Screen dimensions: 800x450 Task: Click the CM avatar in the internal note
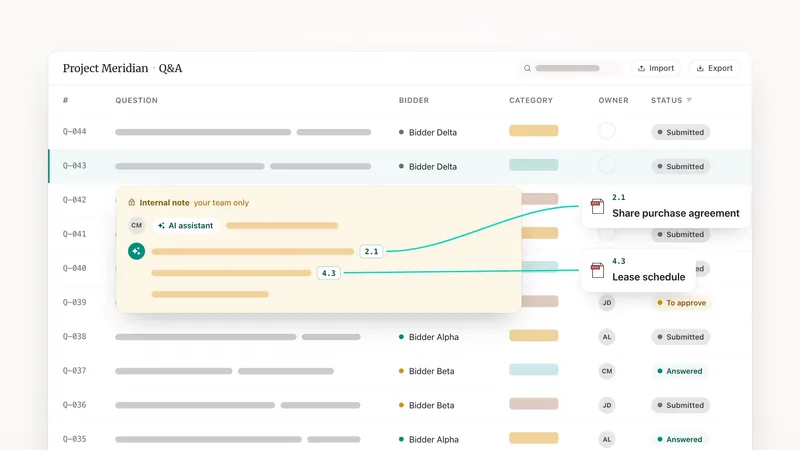click(136, 225)
